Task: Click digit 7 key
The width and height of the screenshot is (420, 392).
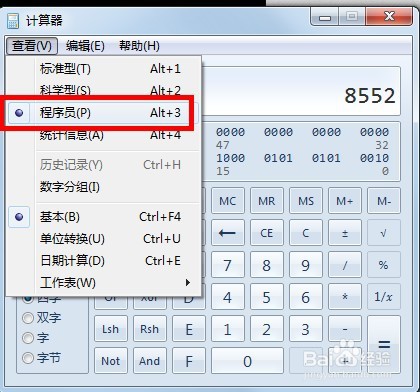Action: tap(228, 265)
